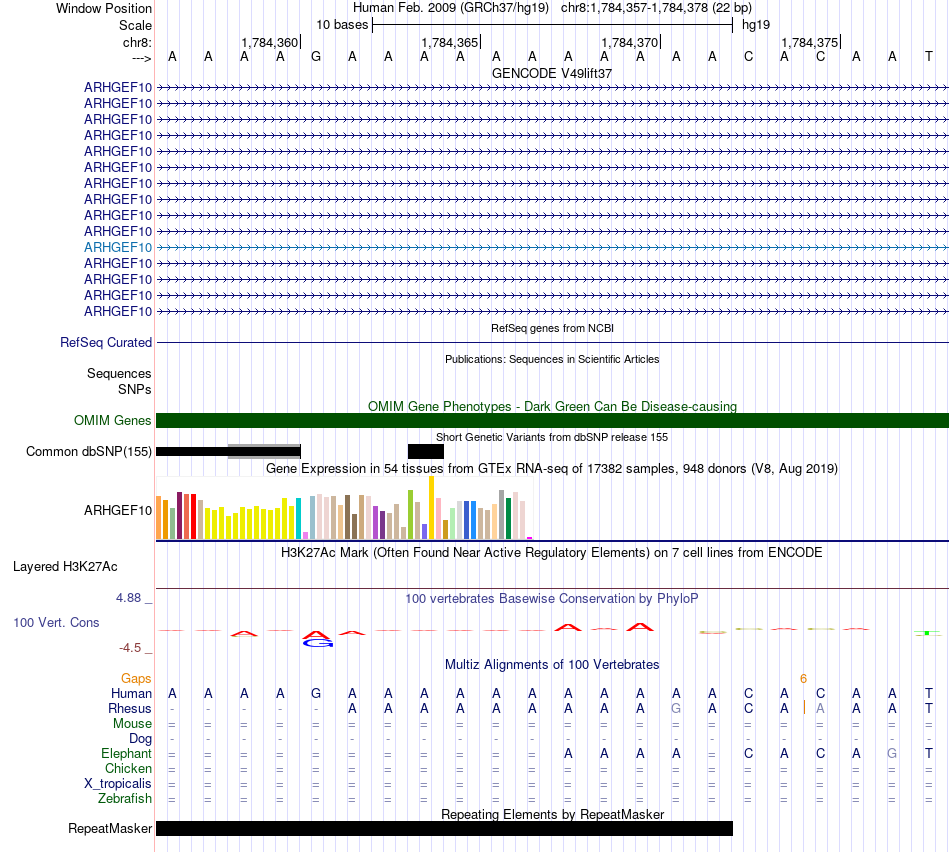The width and height of the screenshot is (950, 852).
Task: Click the hg19 text beside scale bar
Action: coord(756,25)
